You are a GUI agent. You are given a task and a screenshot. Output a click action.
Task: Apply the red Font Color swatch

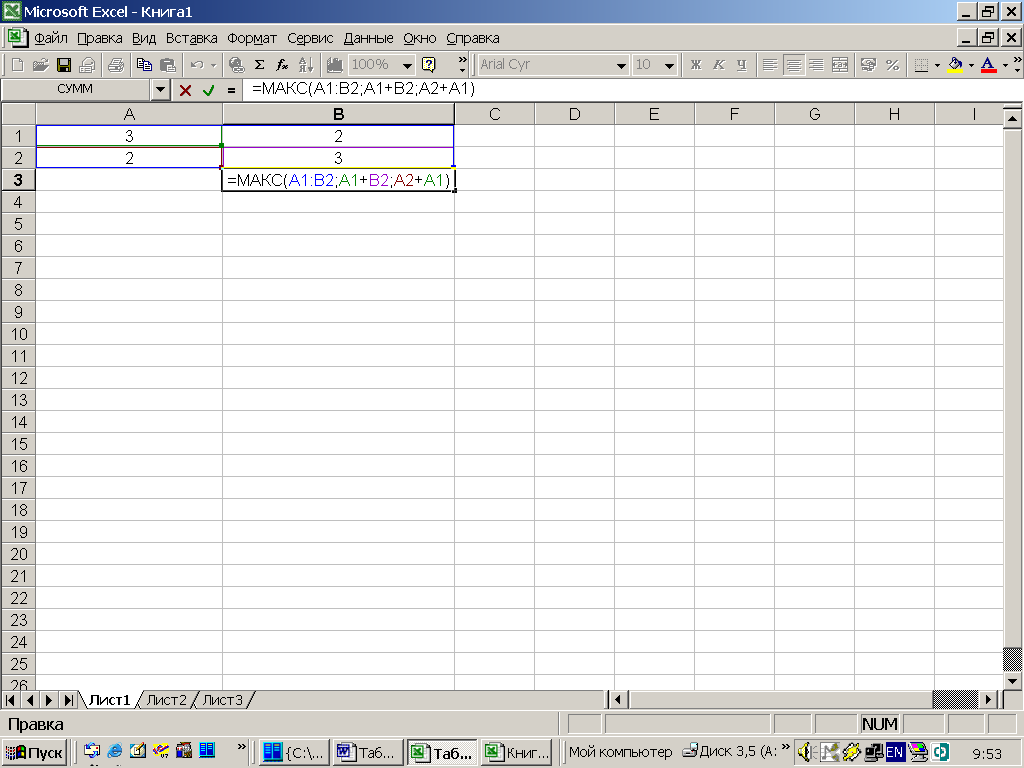click(x=989, y=65)
